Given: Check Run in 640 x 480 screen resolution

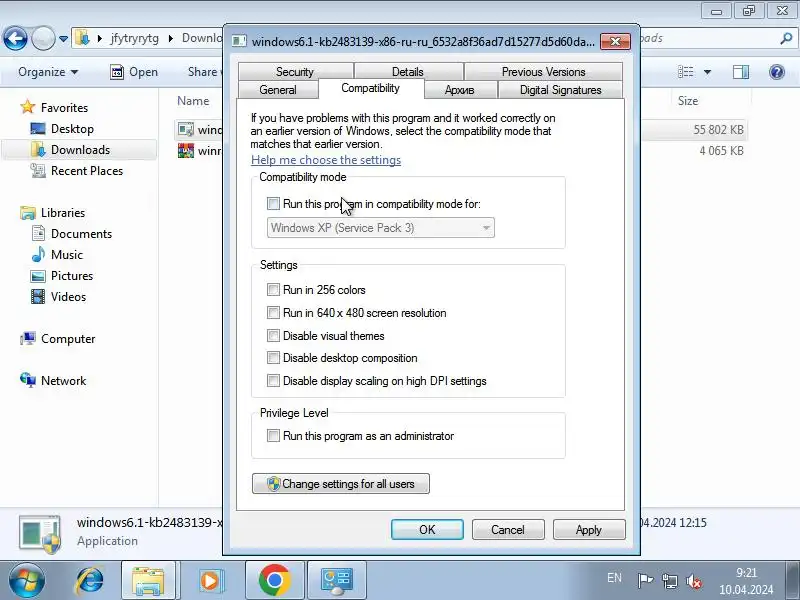Looking at the screenshot, I should tap(273, 312).
